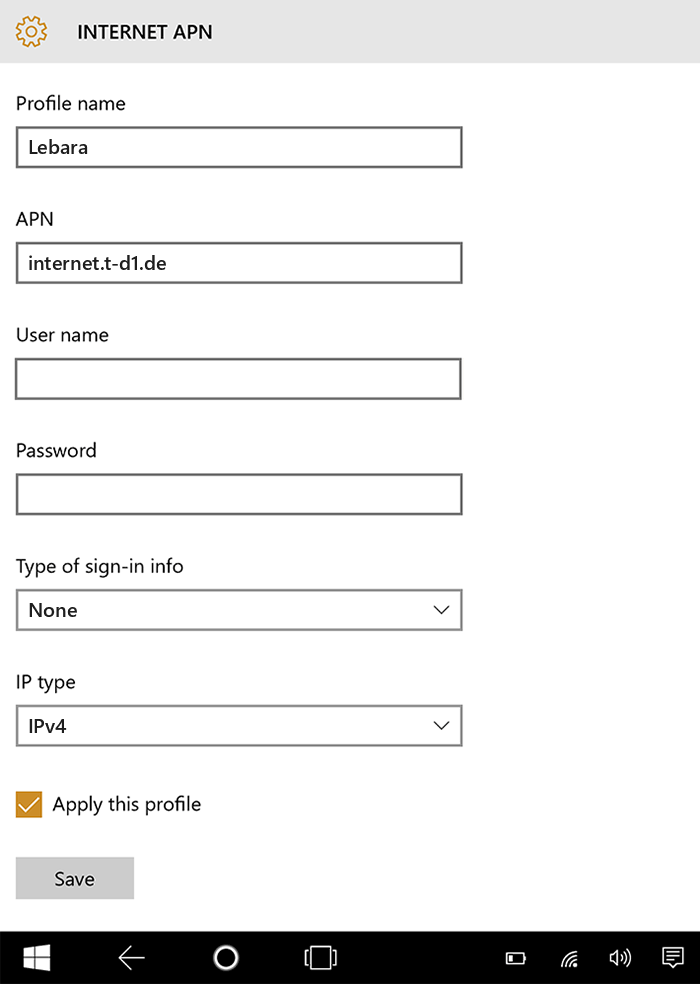The height and width of the screenshot is (984, 700).
Task: Click the battery status icon
Action: coord(516,957)
